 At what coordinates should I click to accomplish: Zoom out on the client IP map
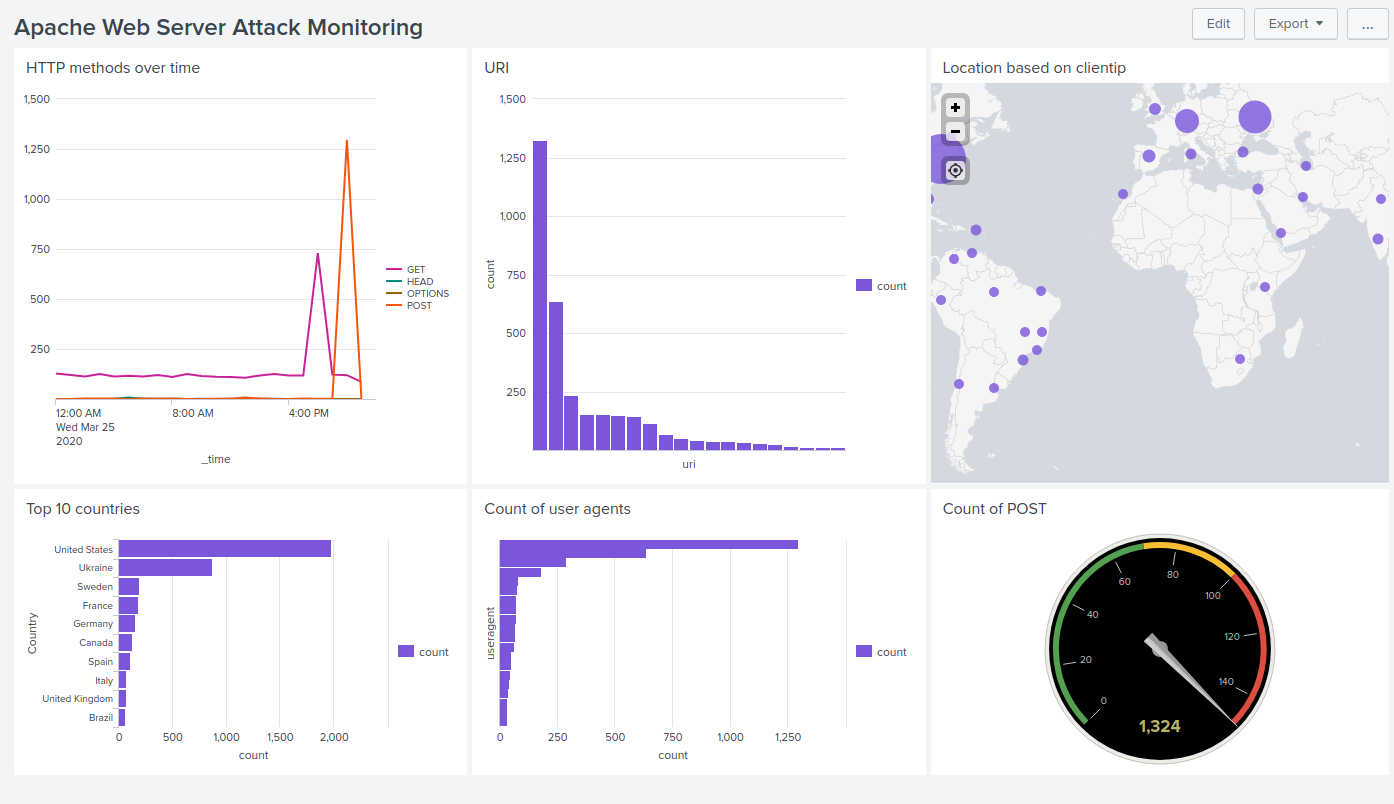(954, 131)
